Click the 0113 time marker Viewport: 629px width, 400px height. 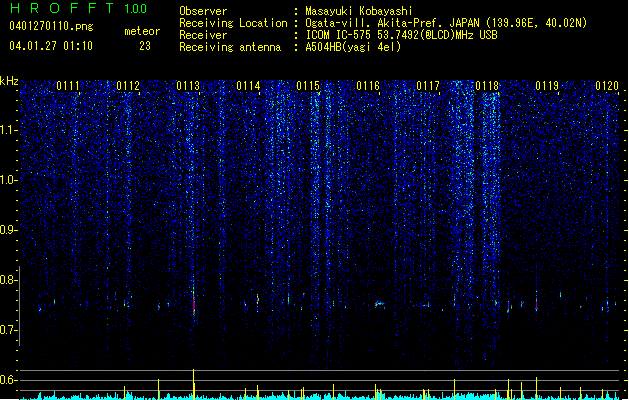188,85
